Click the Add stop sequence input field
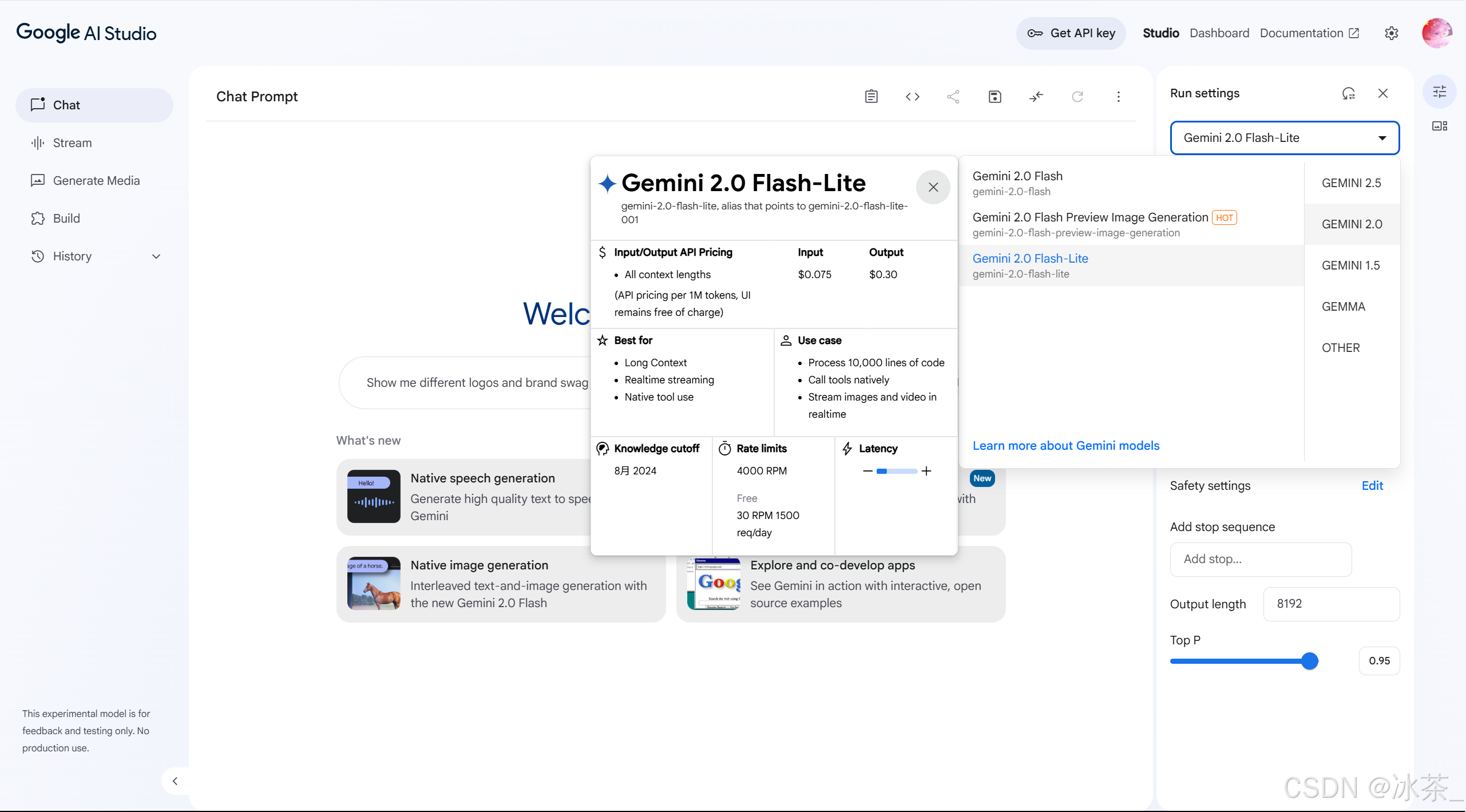 coord(1261,560)
